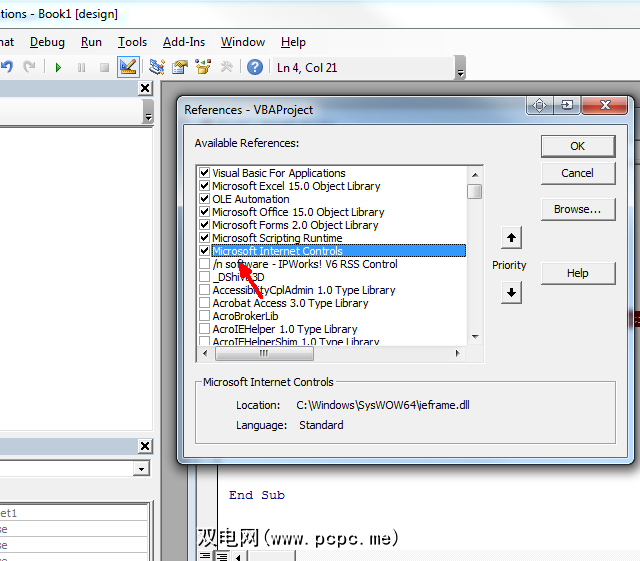The height and width of the screenshot is (561, 640).
Task: Check AcroIEHelper 1.0 Type Library box
Action: click(x=204, y=329)
